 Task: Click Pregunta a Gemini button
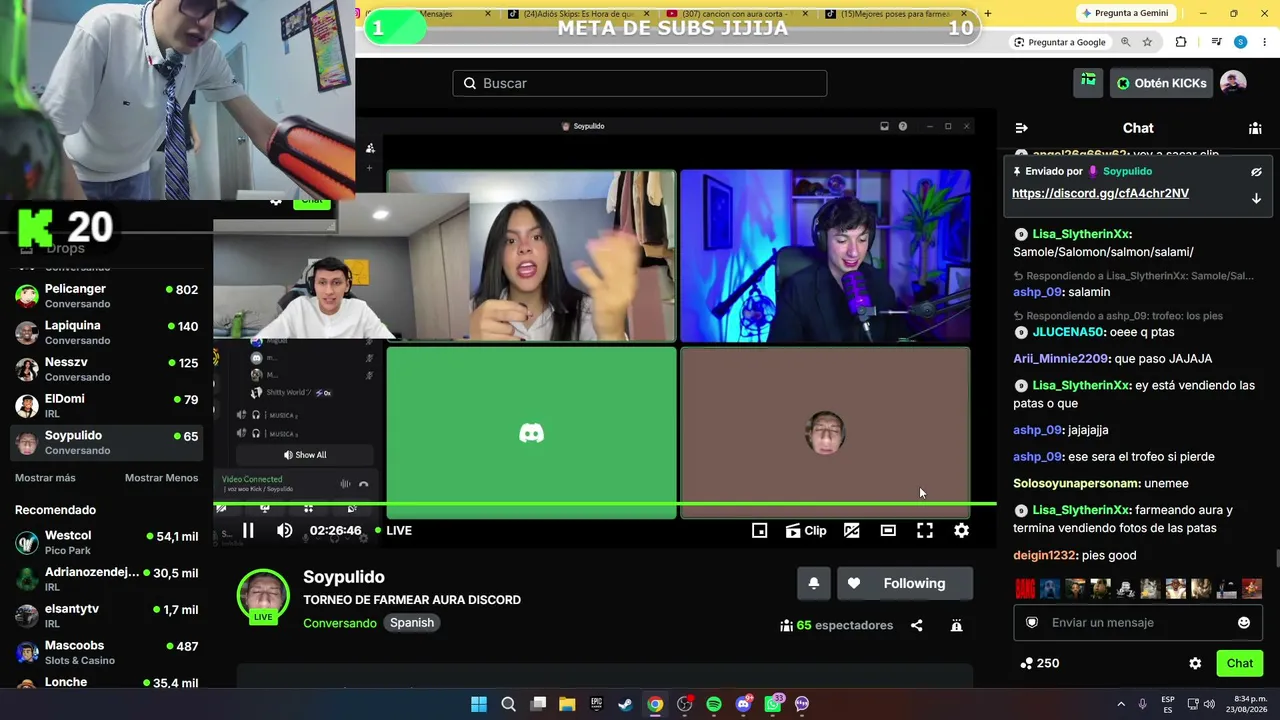tap(1124, 13)
